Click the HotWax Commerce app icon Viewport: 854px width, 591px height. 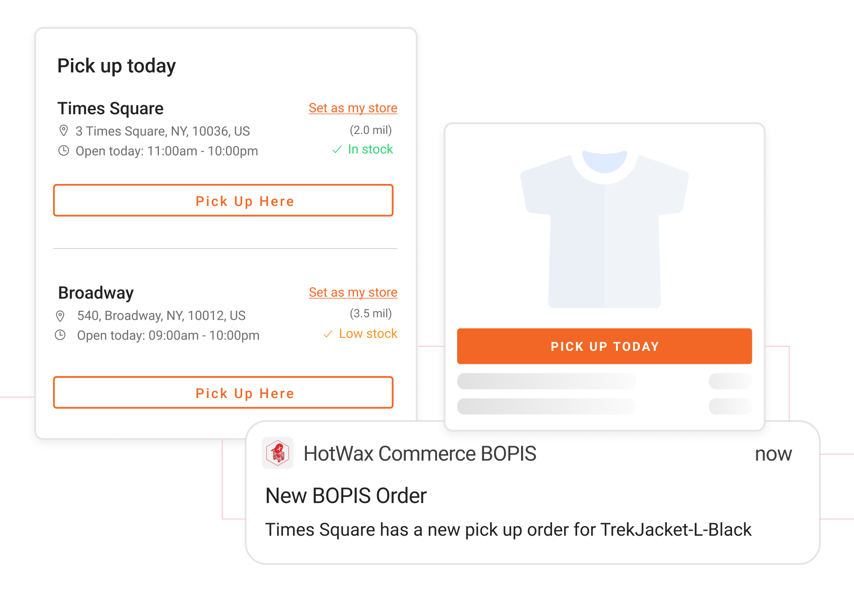point(278,453)
